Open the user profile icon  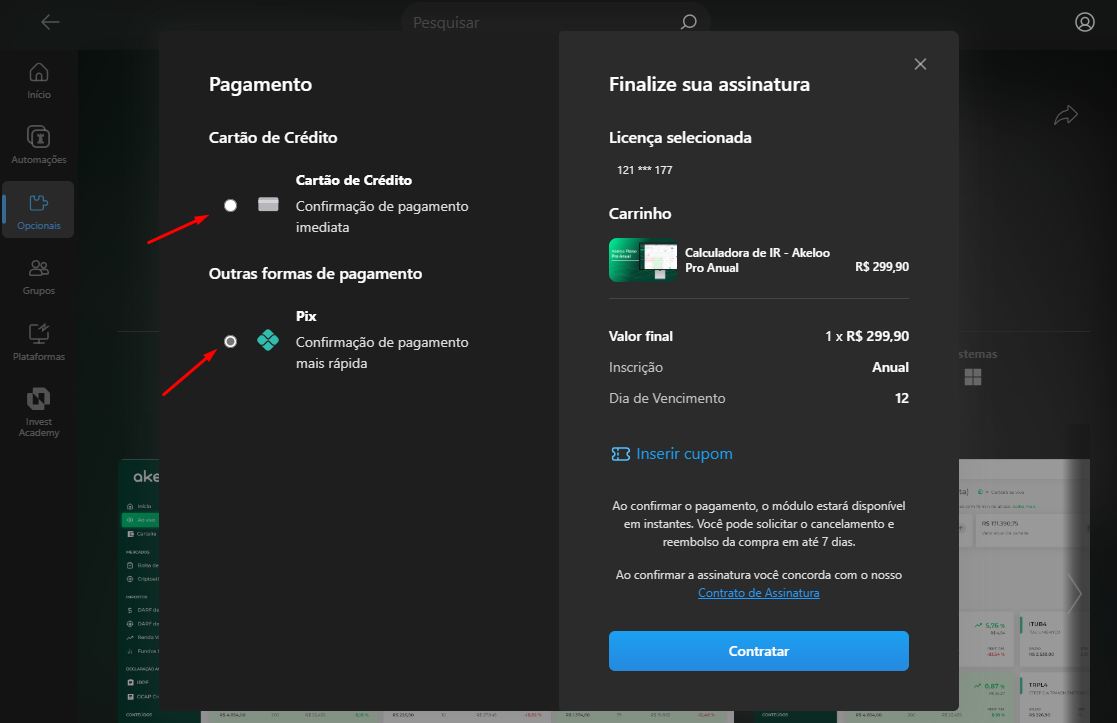coord(1085,22)
